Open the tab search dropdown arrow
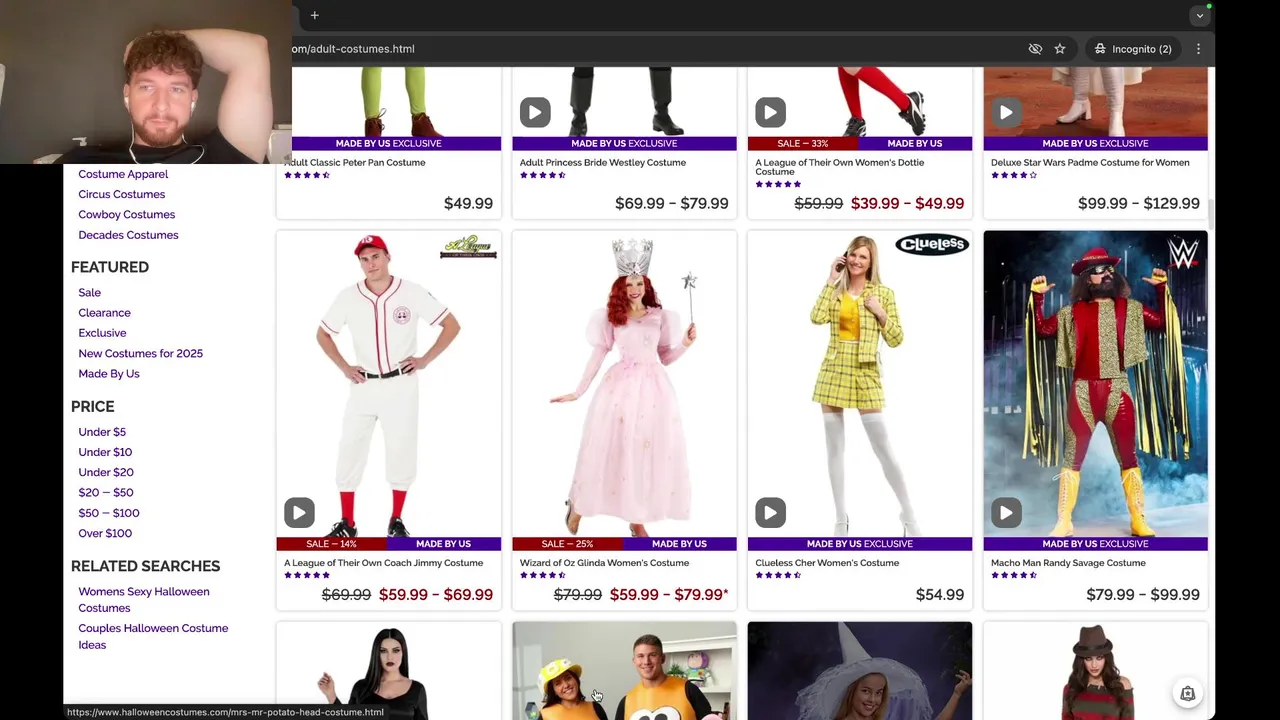1280x720 pixels. [1199, 15]
